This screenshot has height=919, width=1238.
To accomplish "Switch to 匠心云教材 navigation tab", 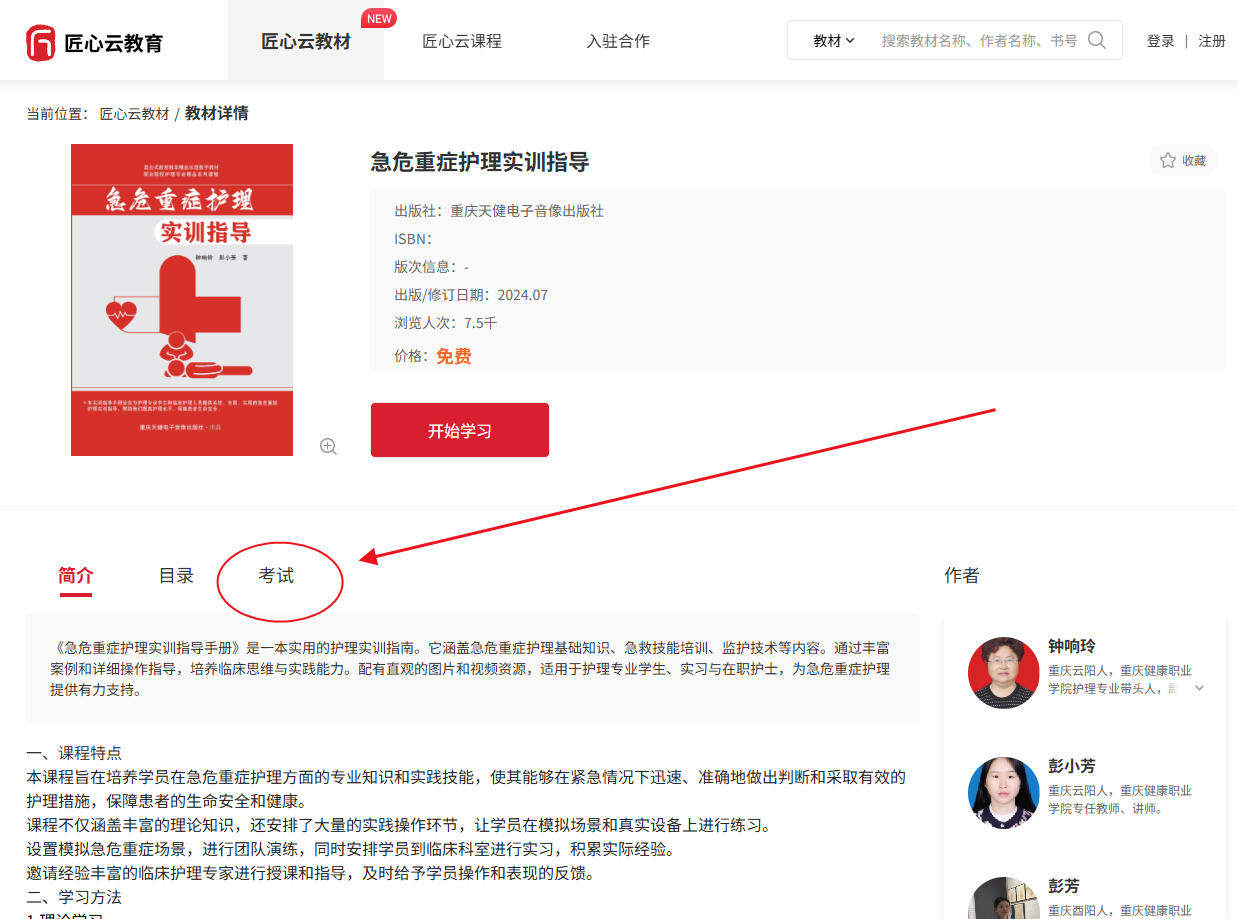I will [x=306, y=41].
